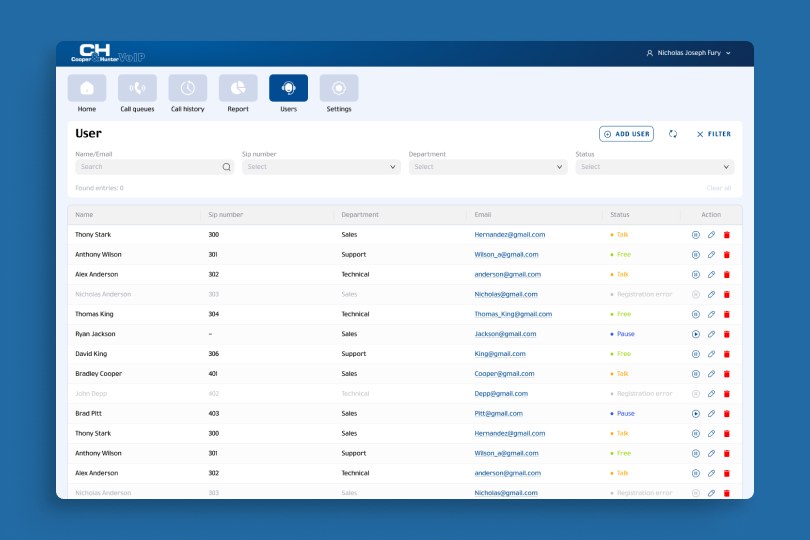Click the refresh icon beside Add User

point(673,134)
